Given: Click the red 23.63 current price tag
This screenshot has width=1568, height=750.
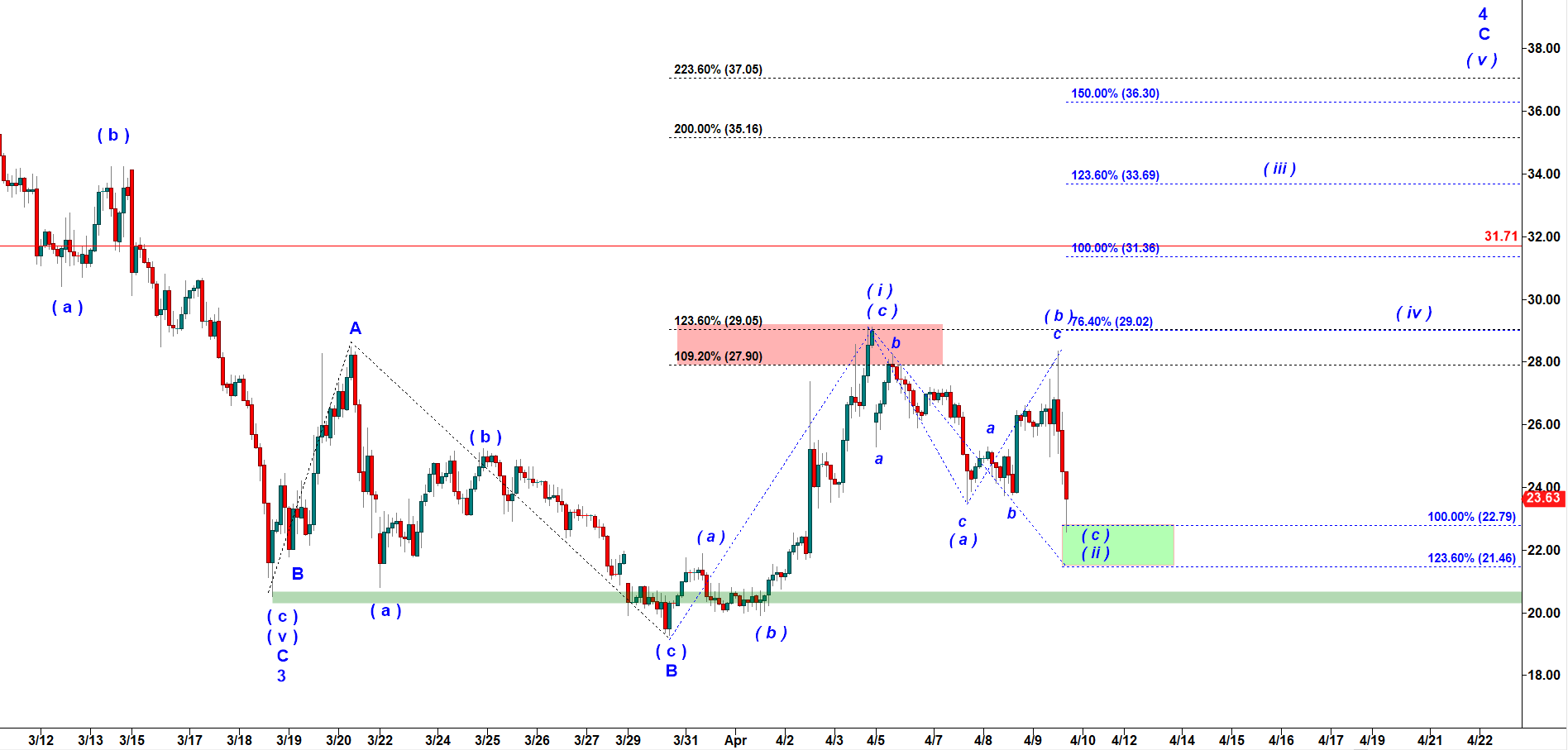Looking at the screenshot, I should pyautogui.click(x=1543, y=498).
